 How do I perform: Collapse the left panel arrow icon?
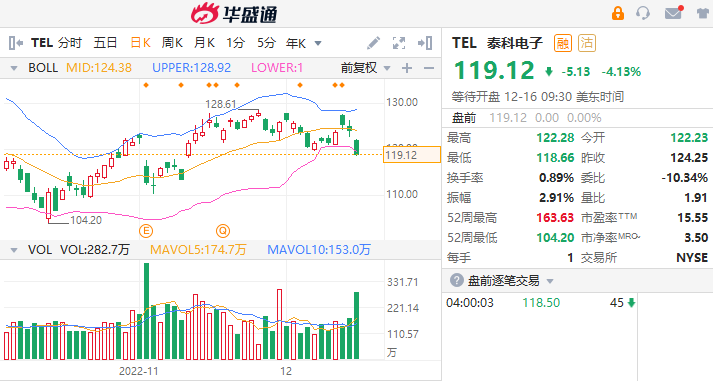click(16, 43)
